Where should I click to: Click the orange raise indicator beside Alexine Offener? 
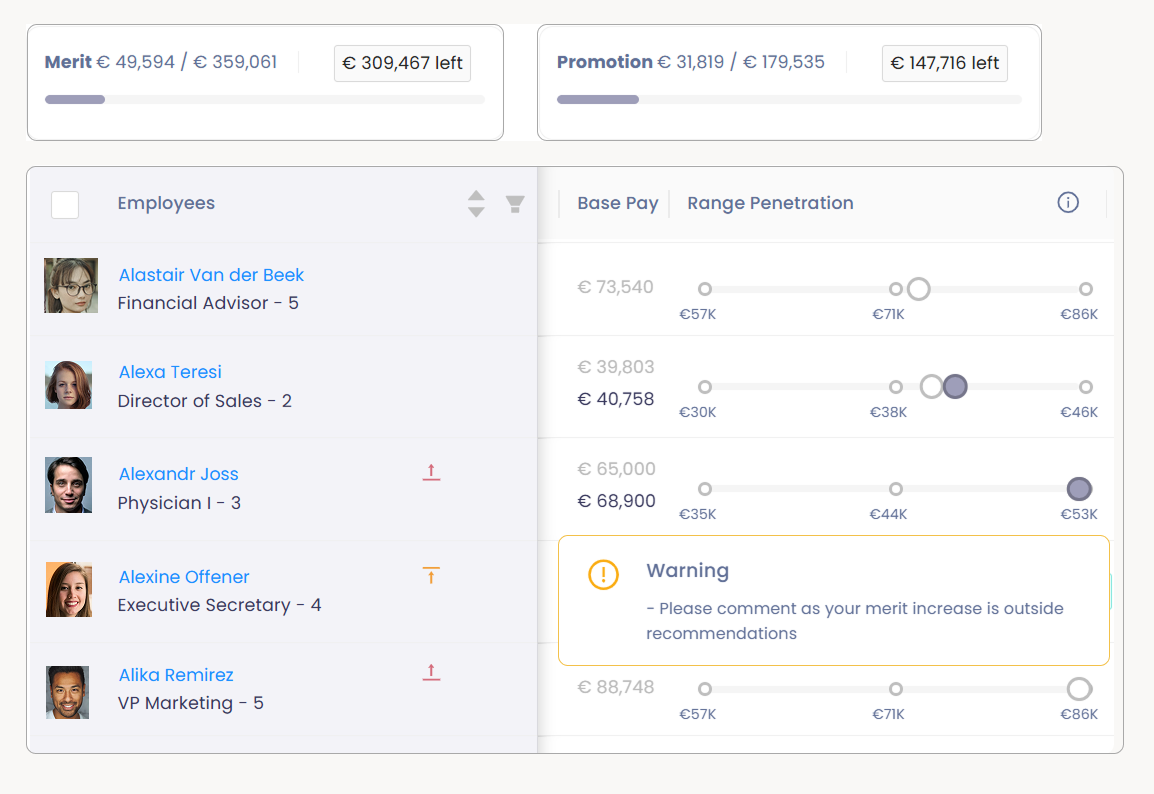pyautogui.click(x=431, y=575)
